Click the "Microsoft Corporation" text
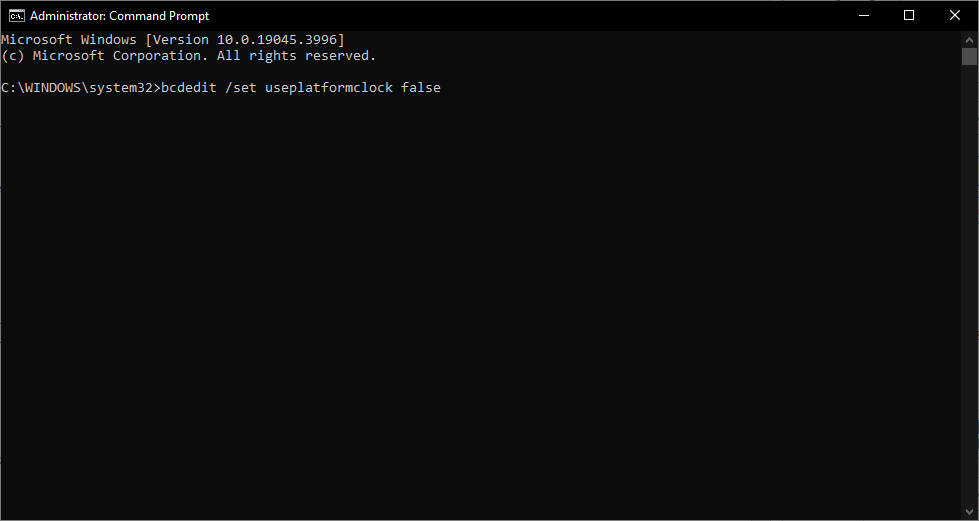Screen dimensions: 979x521 coord(120,56)
